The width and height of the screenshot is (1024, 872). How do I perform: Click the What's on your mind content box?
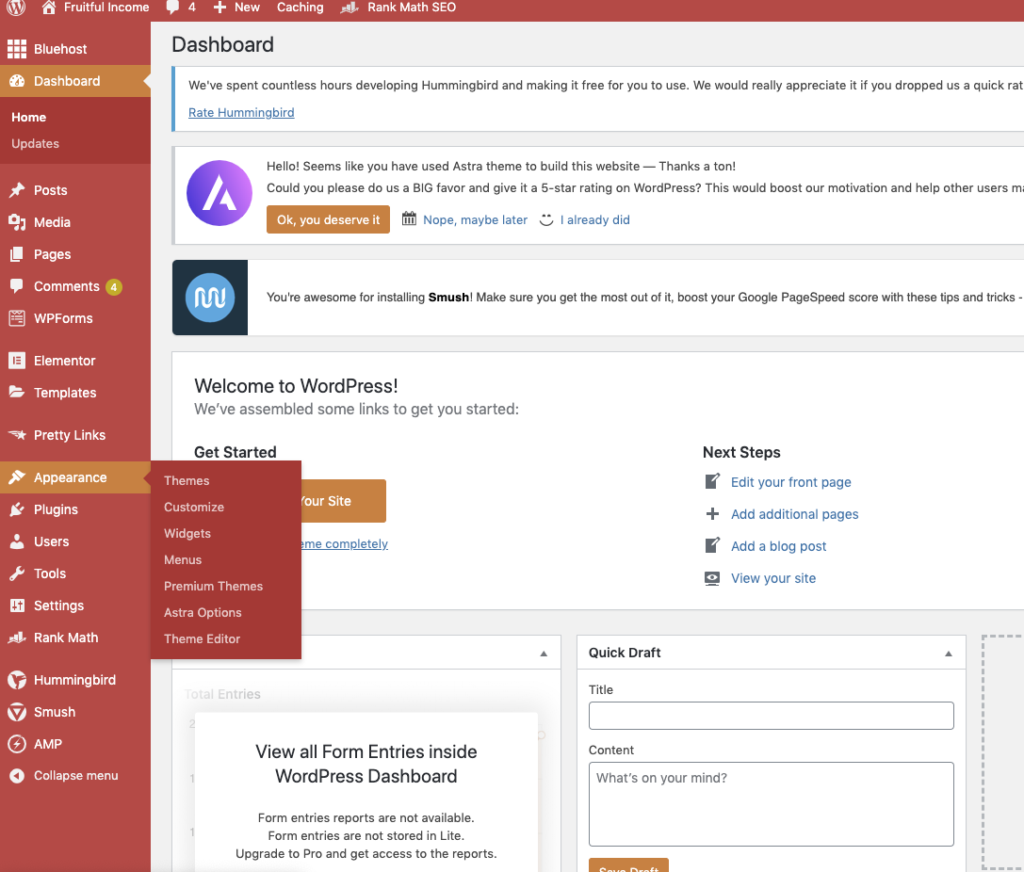click(x=771, y=804)
